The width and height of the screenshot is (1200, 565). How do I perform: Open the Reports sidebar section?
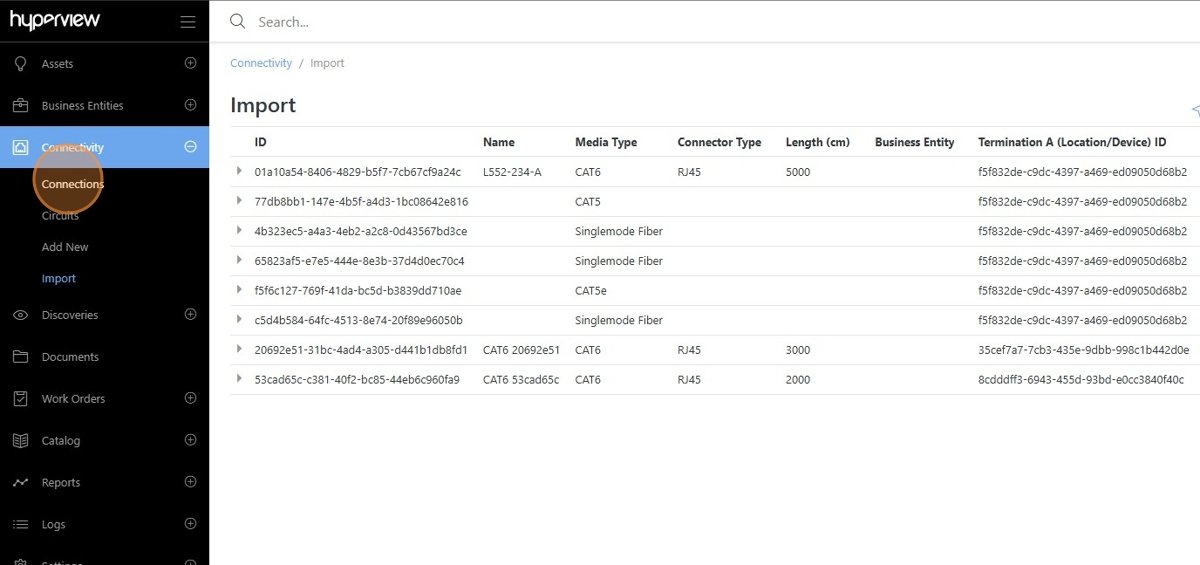(61, 483)
